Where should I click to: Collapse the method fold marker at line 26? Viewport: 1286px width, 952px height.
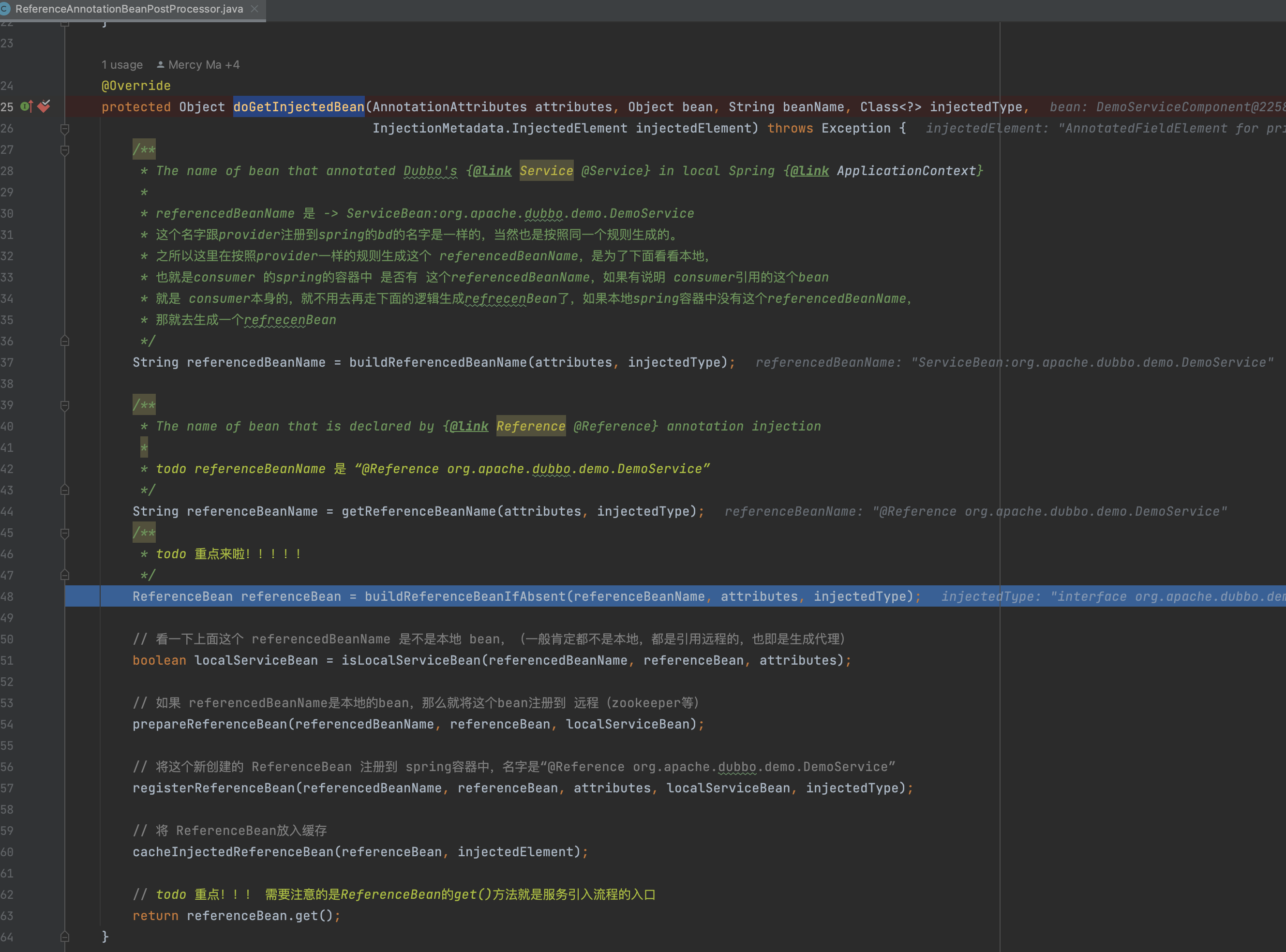[x=64, y=129]
